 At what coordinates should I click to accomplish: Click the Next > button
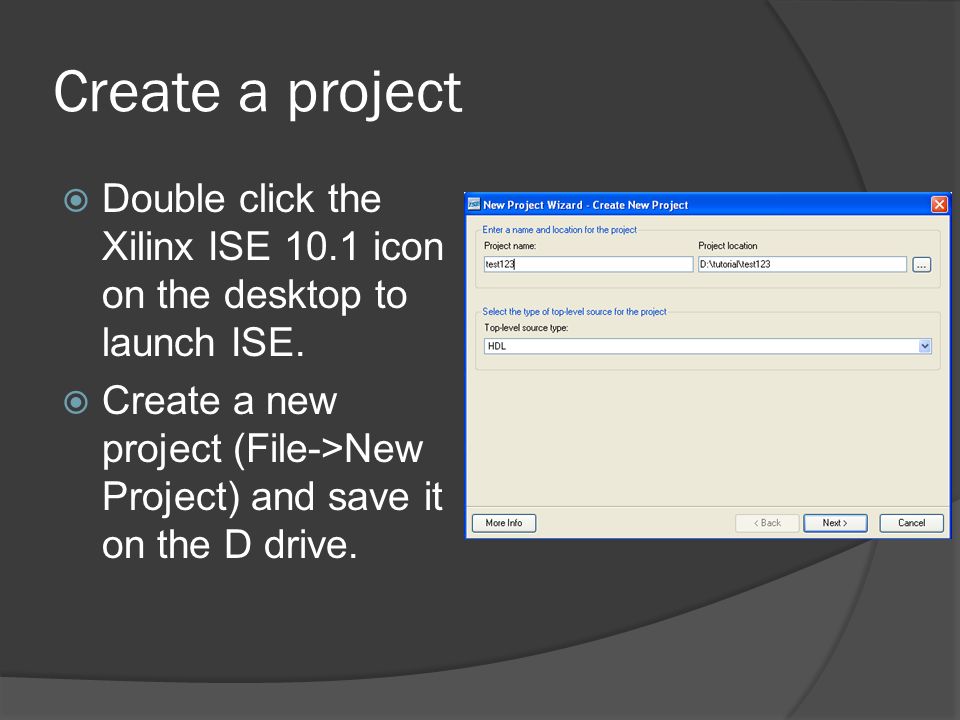coord(835,523)
